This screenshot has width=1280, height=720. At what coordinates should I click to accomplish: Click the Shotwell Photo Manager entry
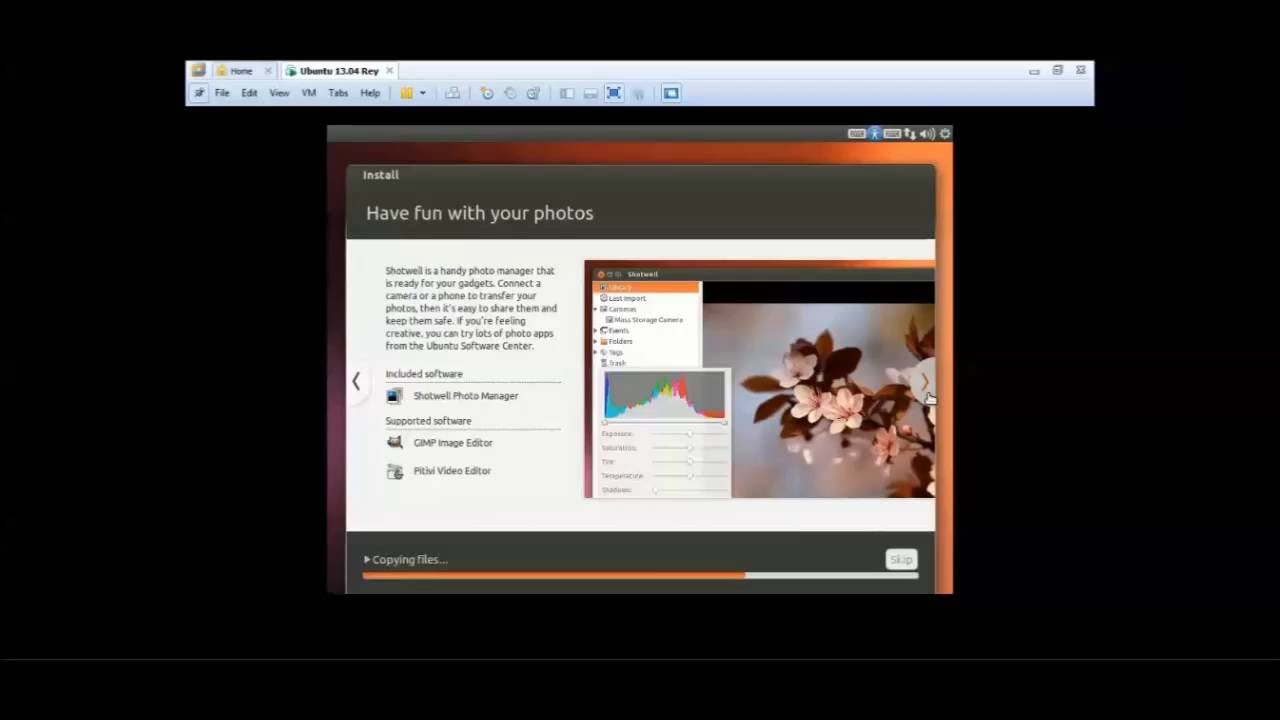[x=452, y=396]
